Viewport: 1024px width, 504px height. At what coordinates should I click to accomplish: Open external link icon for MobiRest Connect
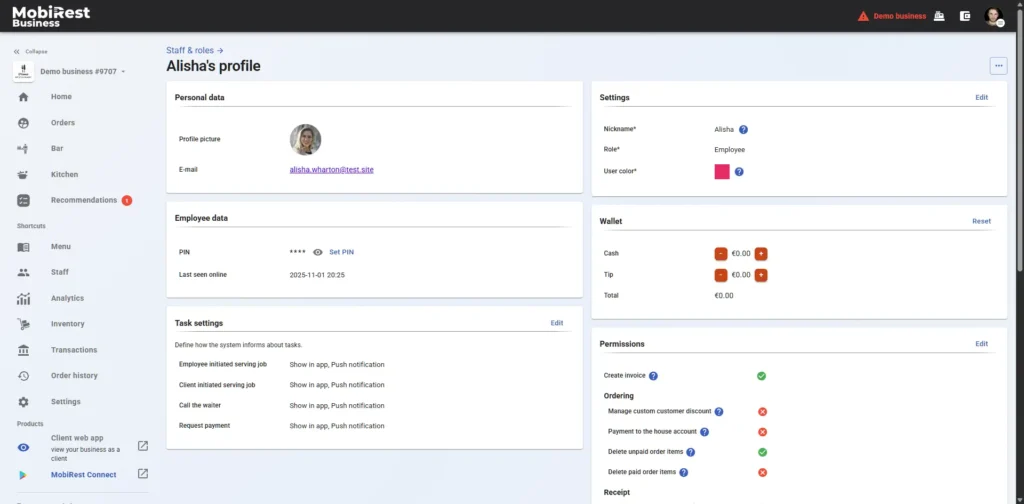pyautogui.click(x=142, y=474)
